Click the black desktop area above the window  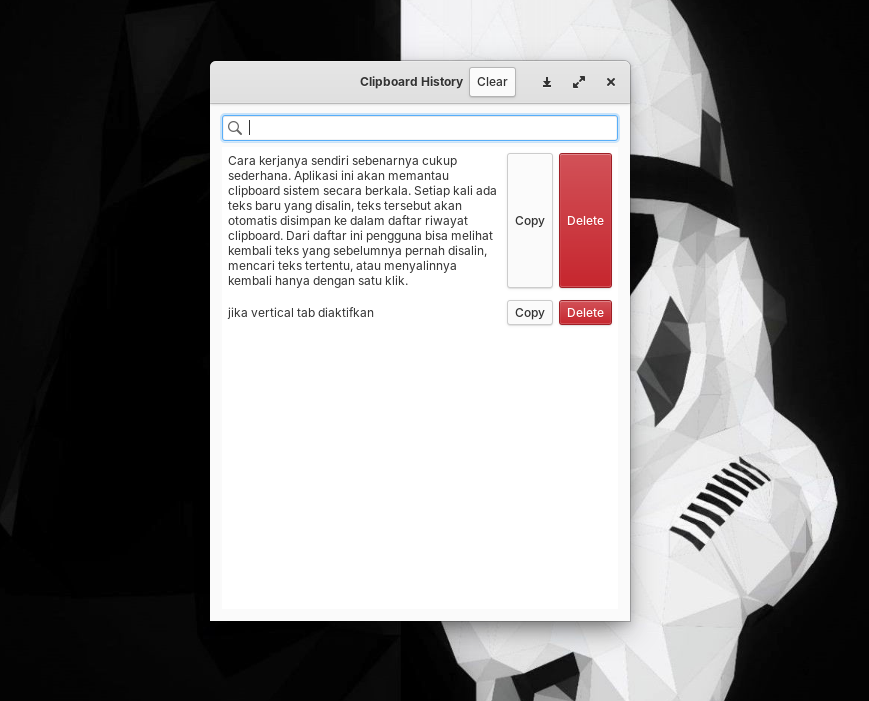(x=300, y=28)
